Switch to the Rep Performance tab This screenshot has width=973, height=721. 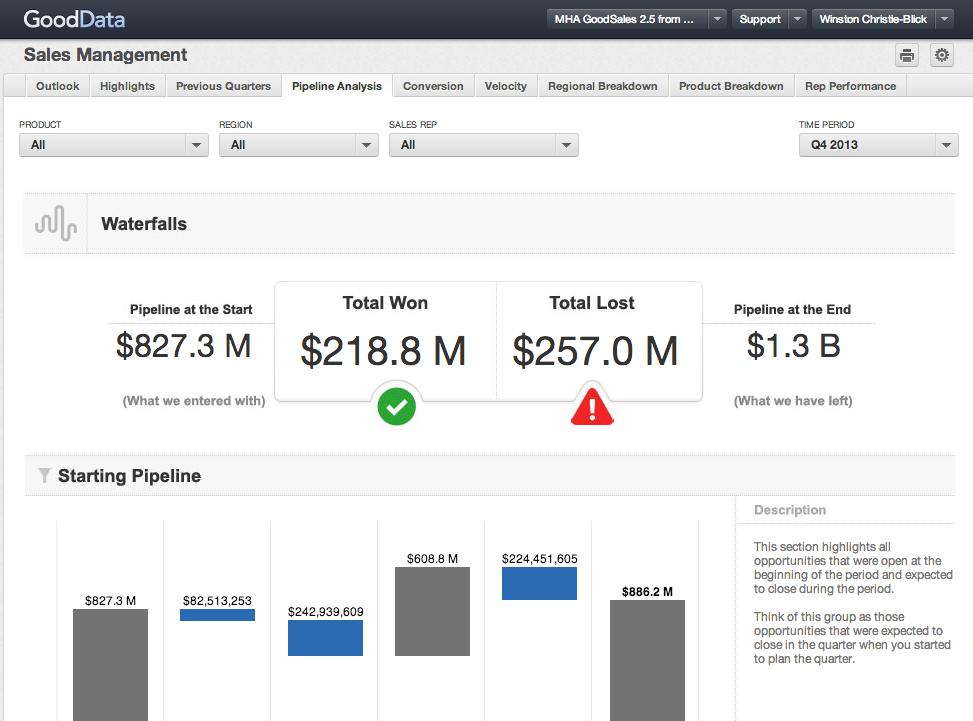(850, 86)
